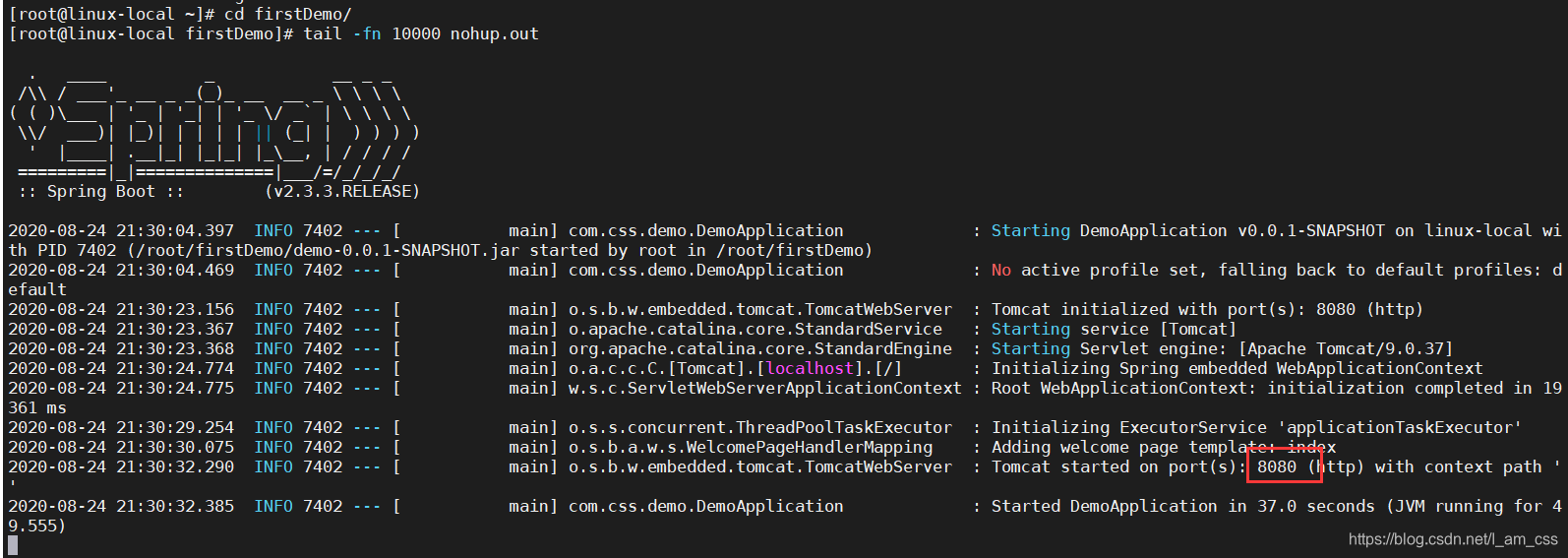This screenshot has height=558, width=1568.
Task: Click 'o.apache.catalina.core.StandardService' logger name
Action: pos(755,329)
